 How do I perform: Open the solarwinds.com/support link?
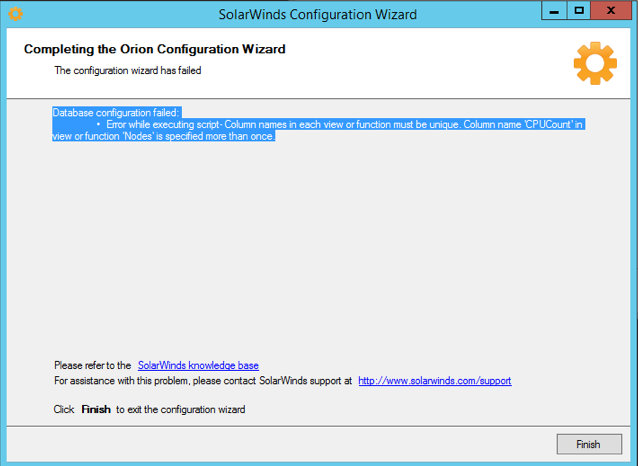tap(435, 381)
